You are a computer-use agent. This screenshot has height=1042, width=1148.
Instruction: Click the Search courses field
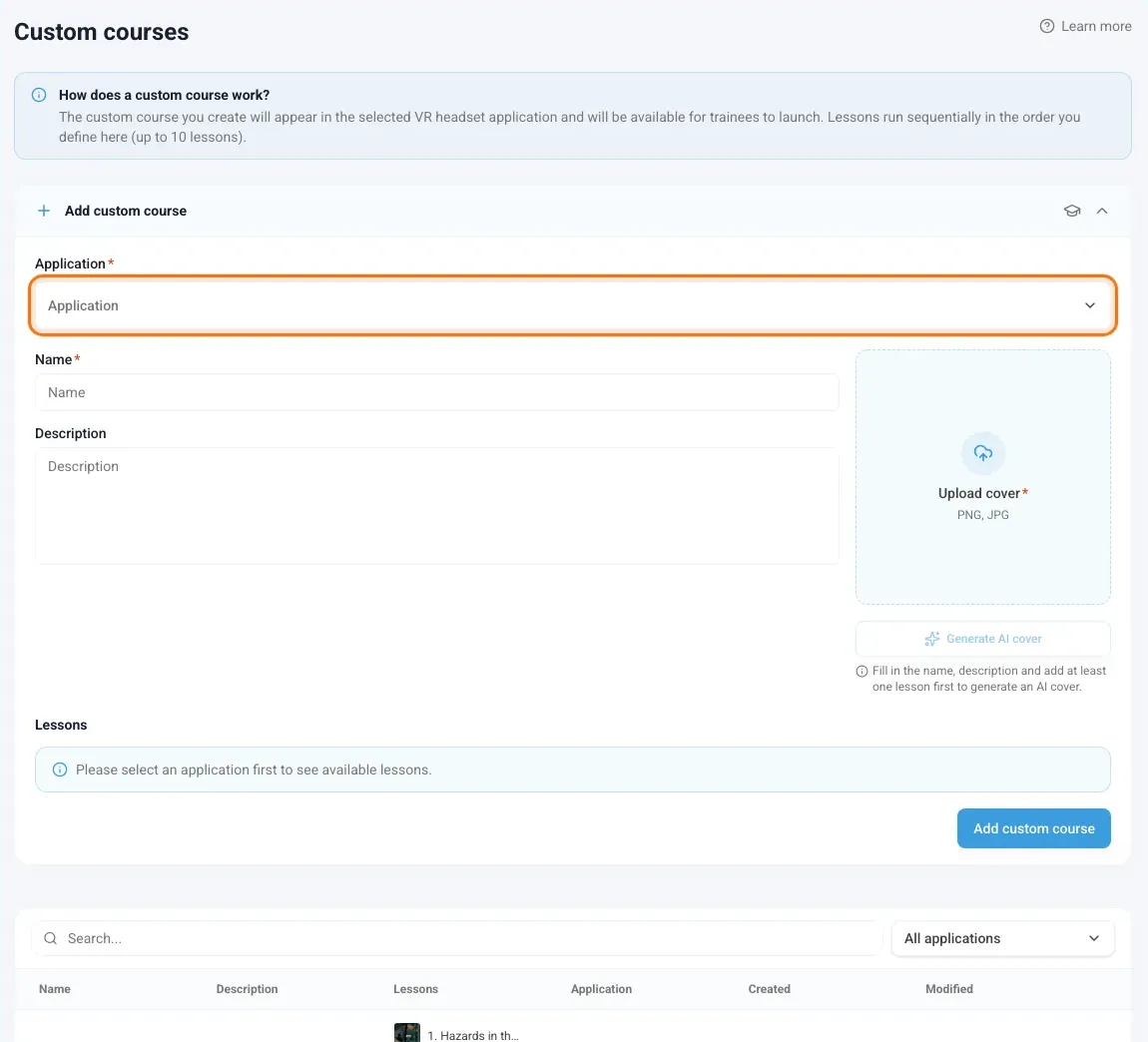(456, 938)
